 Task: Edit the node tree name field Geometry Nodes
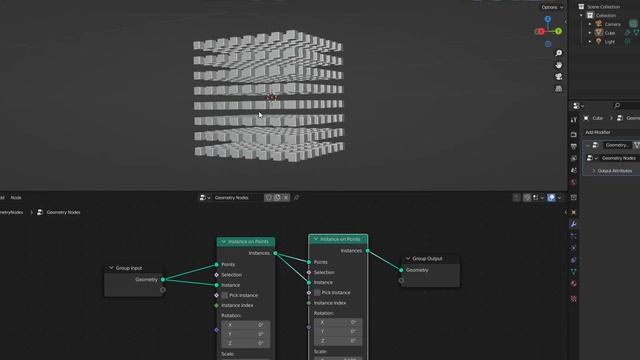click(238, 198)
